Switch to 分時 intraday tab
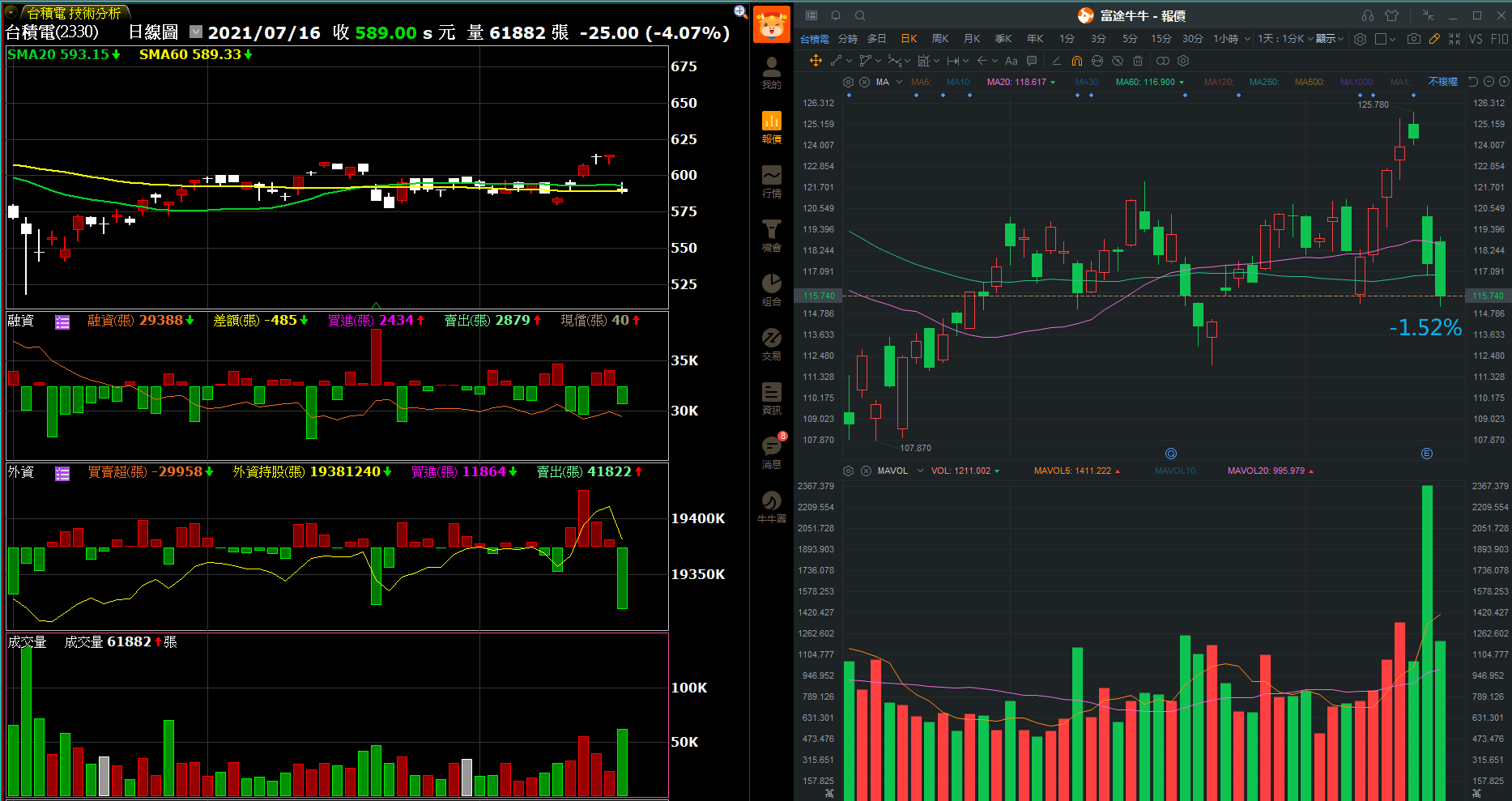The height and width of the screenshot is (801, 1512). (847, 39)
